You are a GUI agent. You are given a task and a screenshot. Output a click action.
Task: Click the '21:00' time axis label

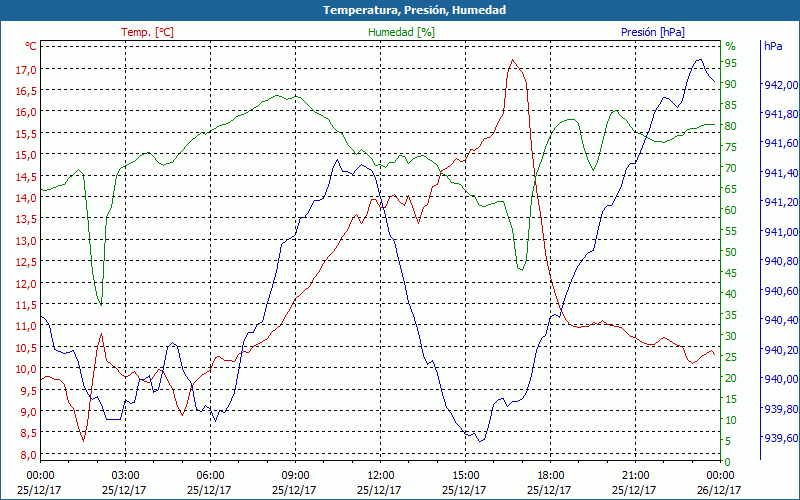point(635,476)
